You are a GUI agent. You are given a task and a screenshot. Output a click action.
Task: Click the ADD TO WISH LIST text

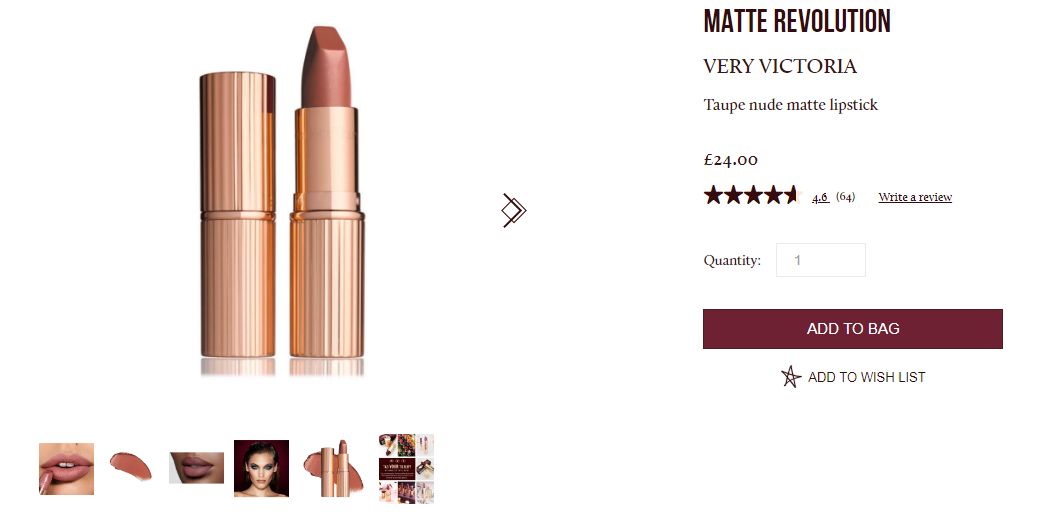click(866, 377)
